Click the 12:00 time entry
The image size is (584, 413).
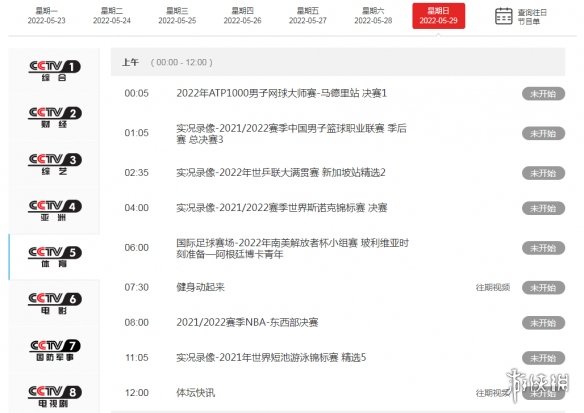point(137,393)
